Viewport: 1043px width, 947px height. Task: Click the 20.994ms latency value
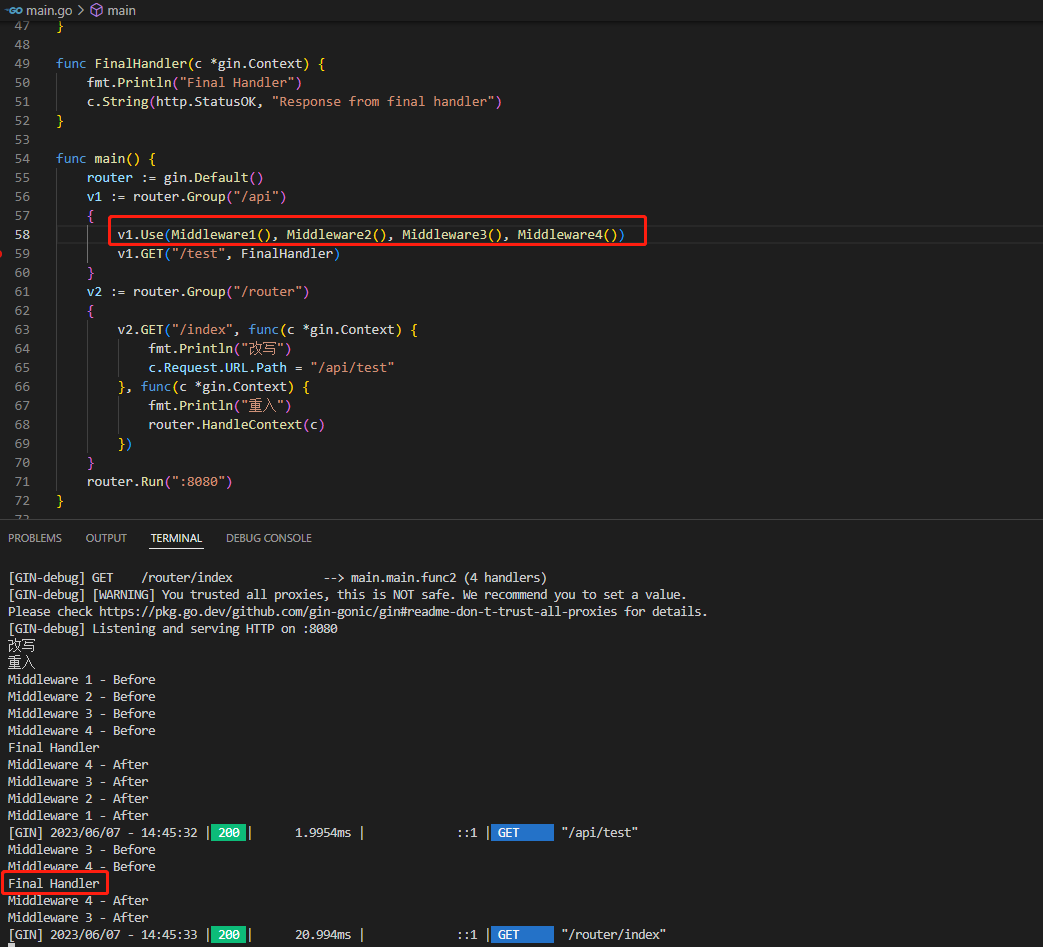tap(323, 934)
